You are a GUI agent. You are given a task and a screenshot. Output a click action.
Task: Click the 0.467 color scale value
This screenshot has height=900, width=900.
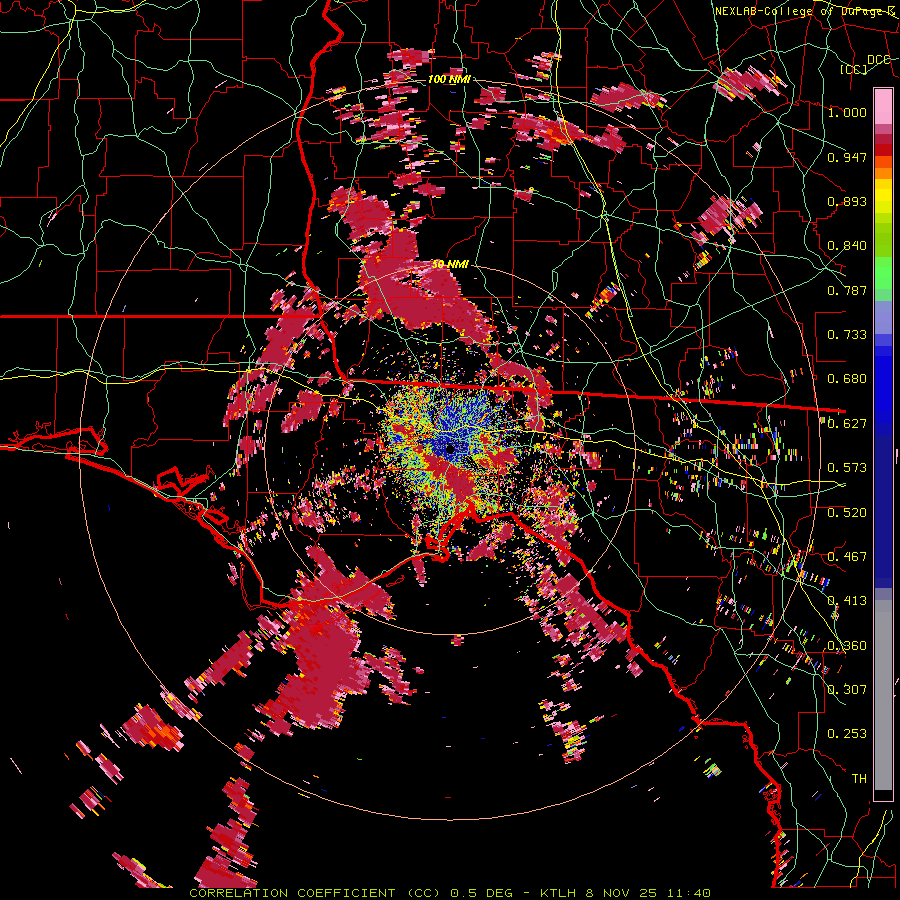(x=847, y=557)
